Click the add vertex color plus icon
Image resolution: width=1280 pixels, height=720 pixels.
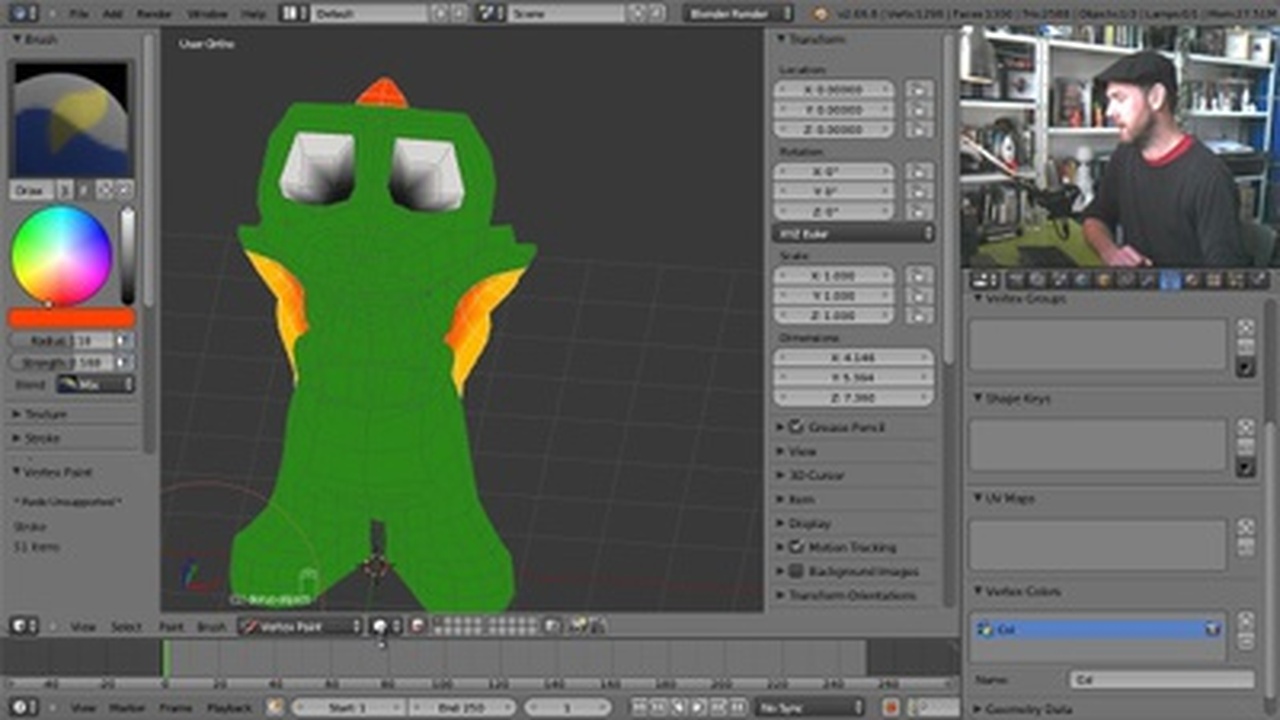1245,620
